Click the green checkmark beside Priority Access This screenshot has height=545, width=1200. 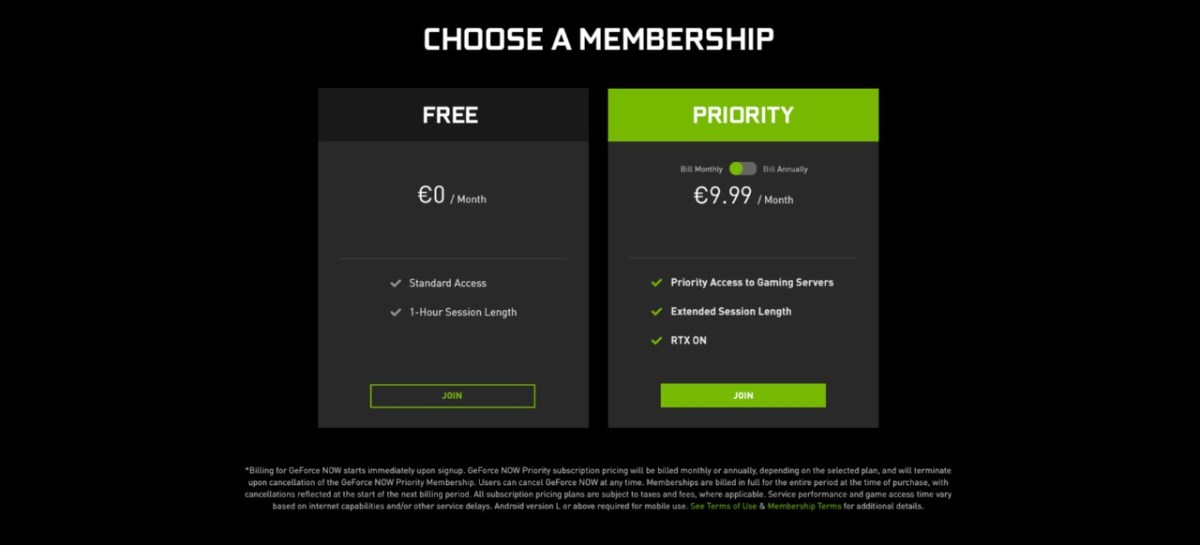657,283
